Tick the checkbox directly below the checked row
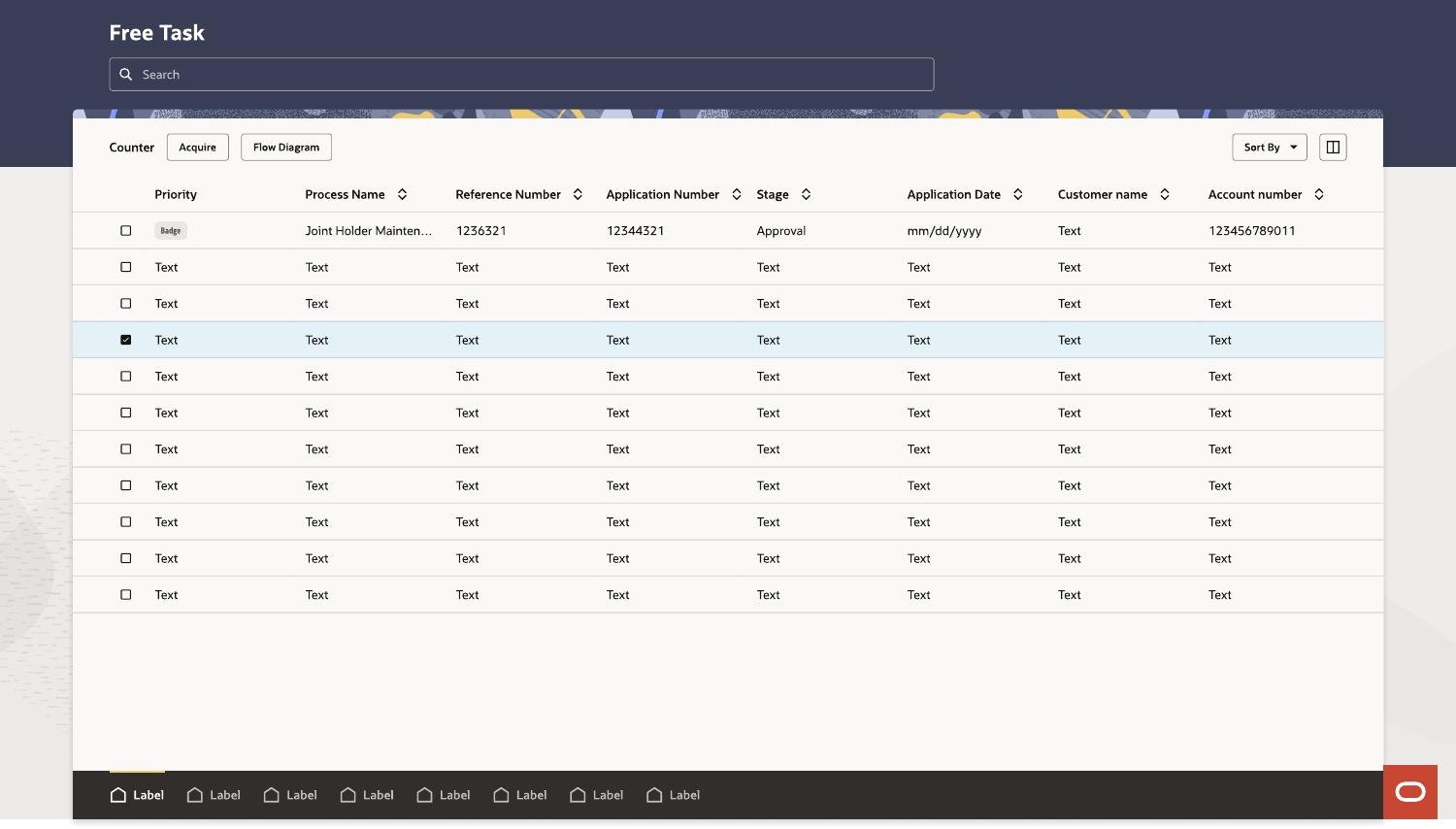The width and height of the screenshot is (1456, 829). [125, 377]
